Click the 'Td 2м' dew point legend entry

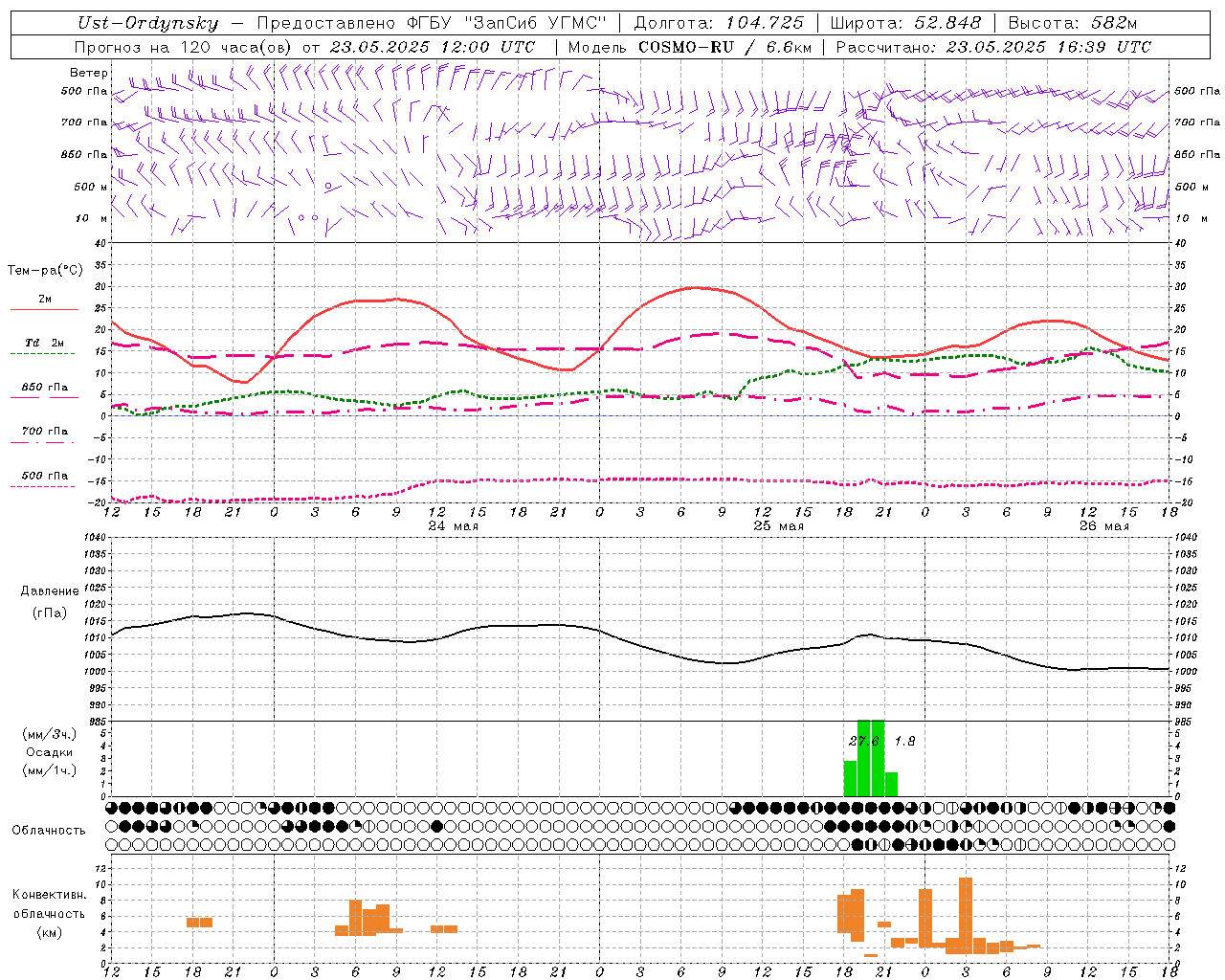[x=44, y=343]
